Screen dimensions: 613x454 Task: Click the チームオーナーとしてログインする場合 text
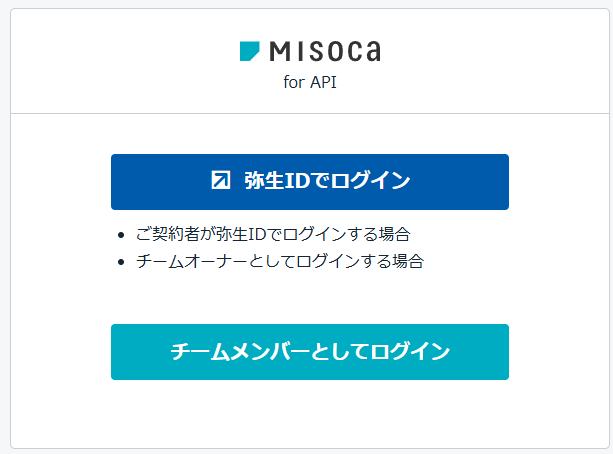pyautogui.click(x=280, y=262)
